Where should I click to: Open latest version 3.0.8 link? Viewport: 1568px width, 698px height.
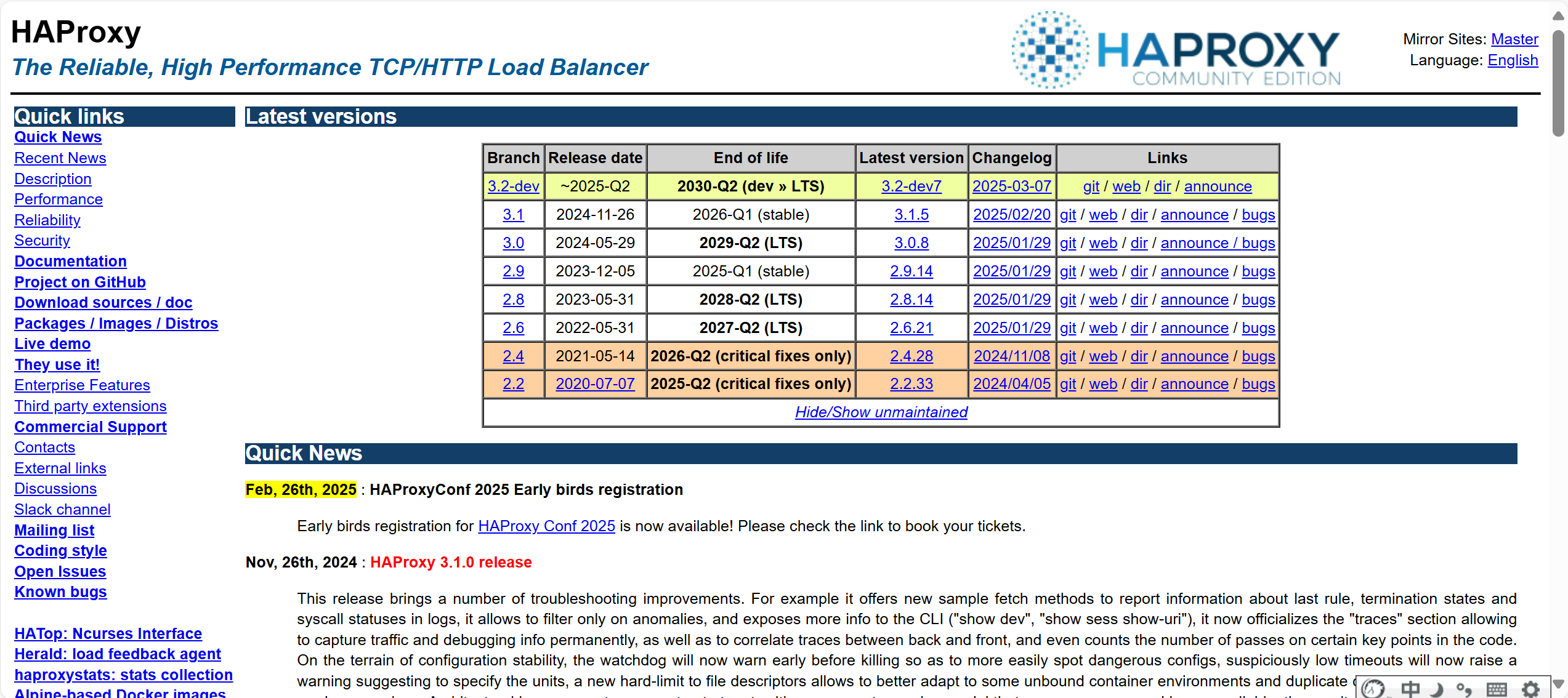tap(911, 243)
